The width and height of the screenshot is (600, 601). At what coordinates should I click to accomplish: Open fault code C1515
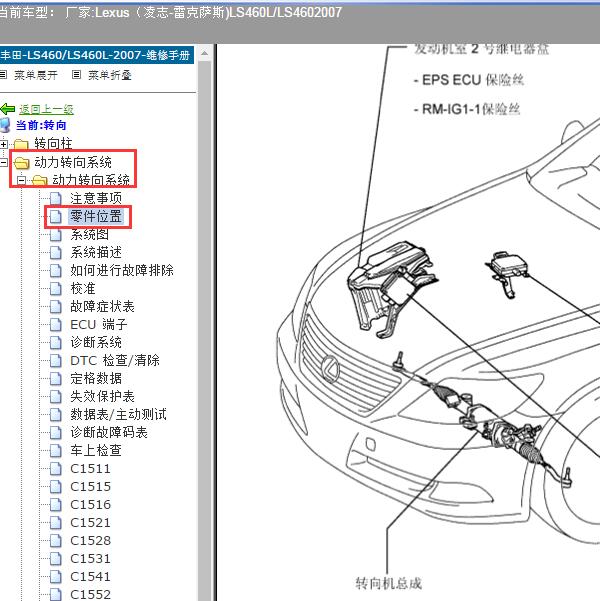tap(90, 486)
